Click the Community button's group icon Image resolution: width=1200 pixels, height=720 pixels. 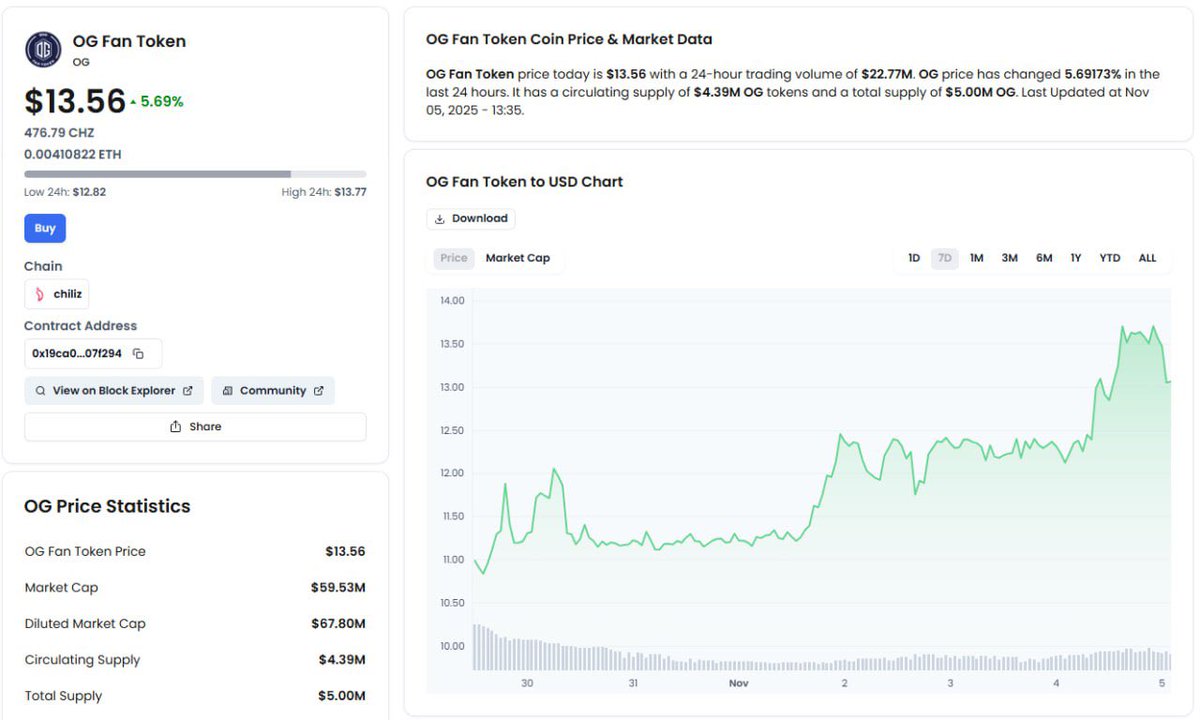pyautogui.click(x=227, y=391)
